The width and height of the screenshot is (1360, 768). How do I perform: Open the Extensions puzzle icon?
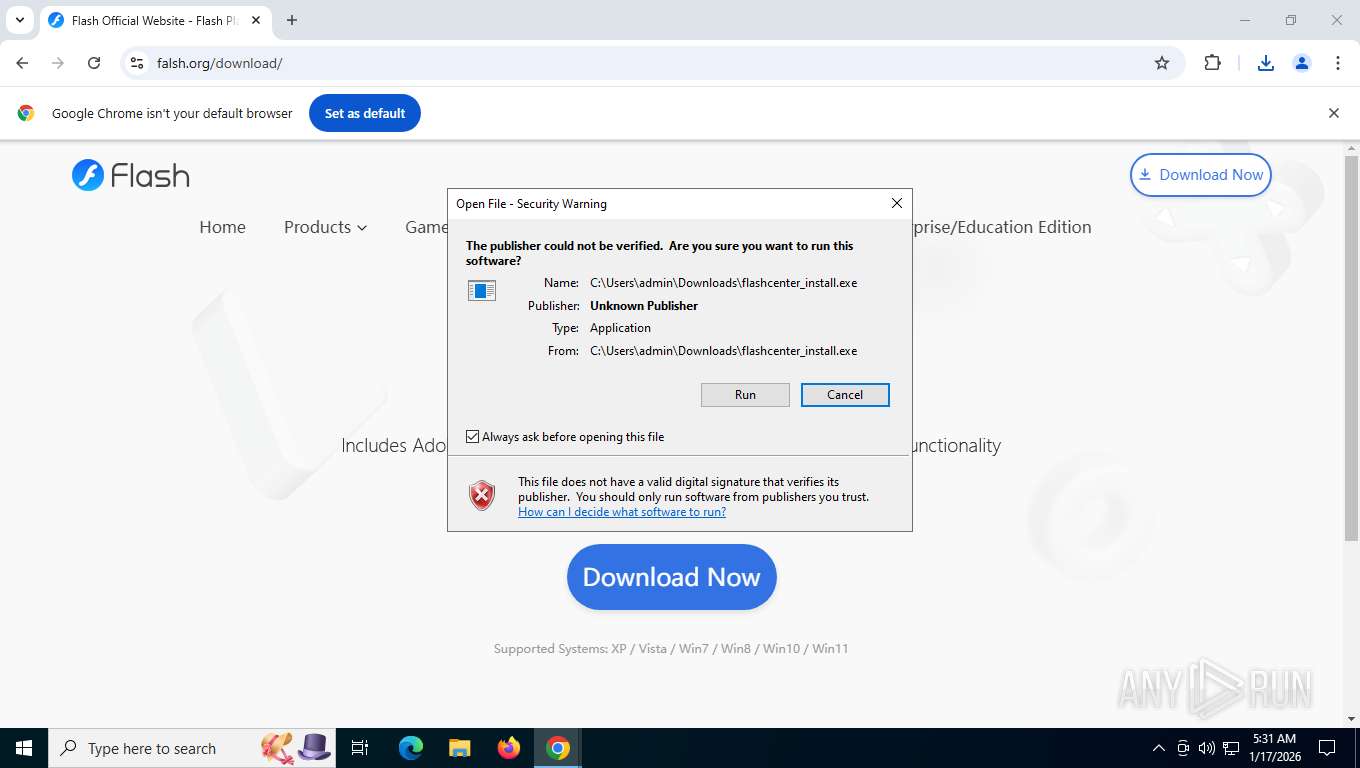(x=1212, y=63)
